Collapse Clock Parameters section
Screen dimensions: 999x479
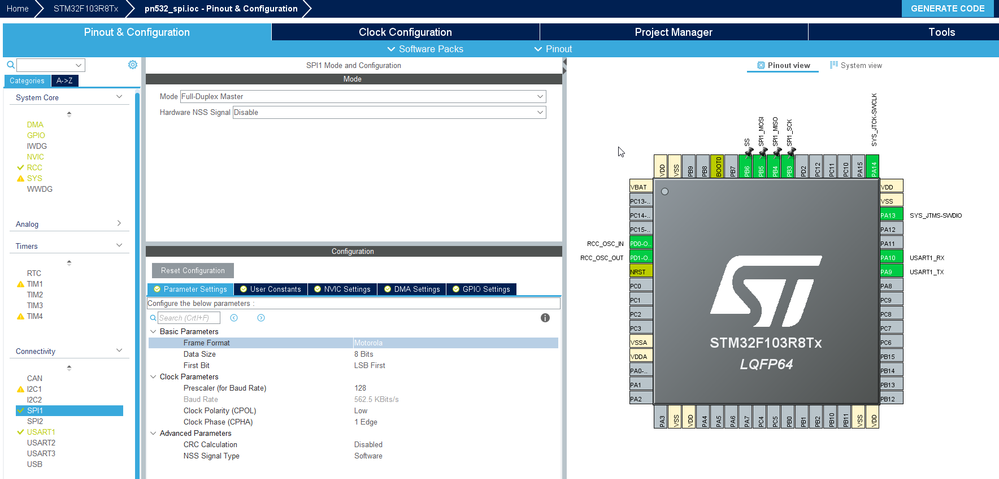[x=153, y=377]
